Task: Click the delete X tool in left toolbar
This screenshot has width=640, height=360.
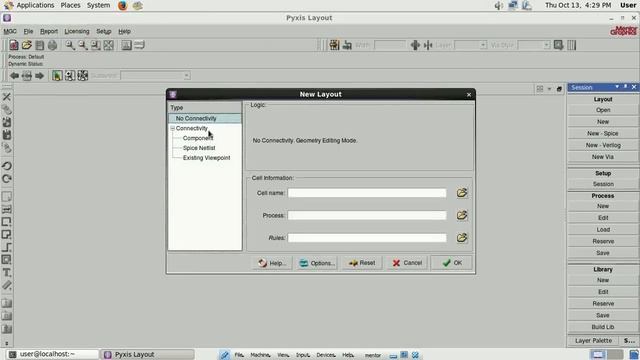Action: tap(7, 97)
